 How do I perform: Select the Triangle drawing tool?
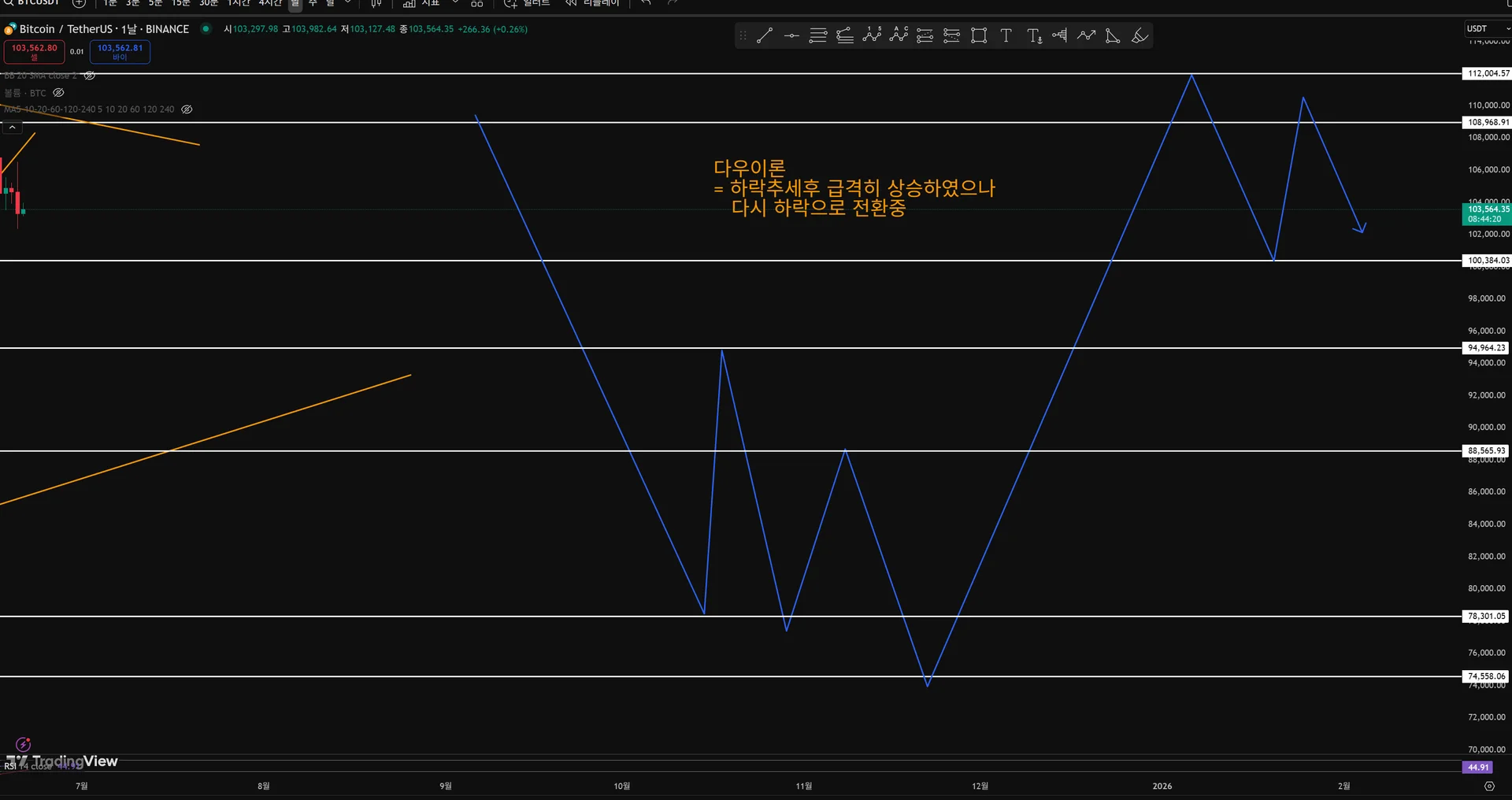coord(1113,35)
